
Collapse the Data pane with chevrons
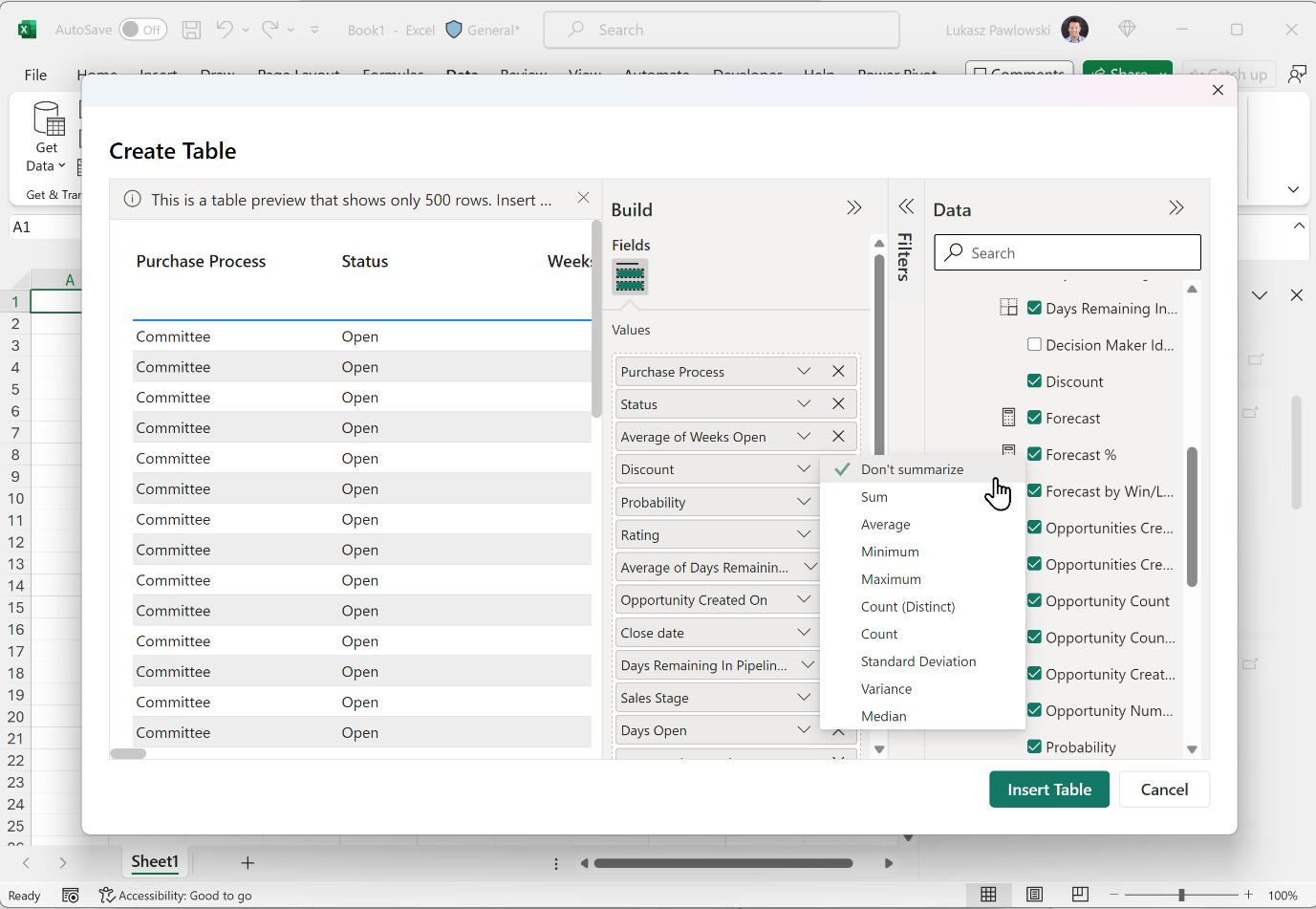[x=1176, y=208]
